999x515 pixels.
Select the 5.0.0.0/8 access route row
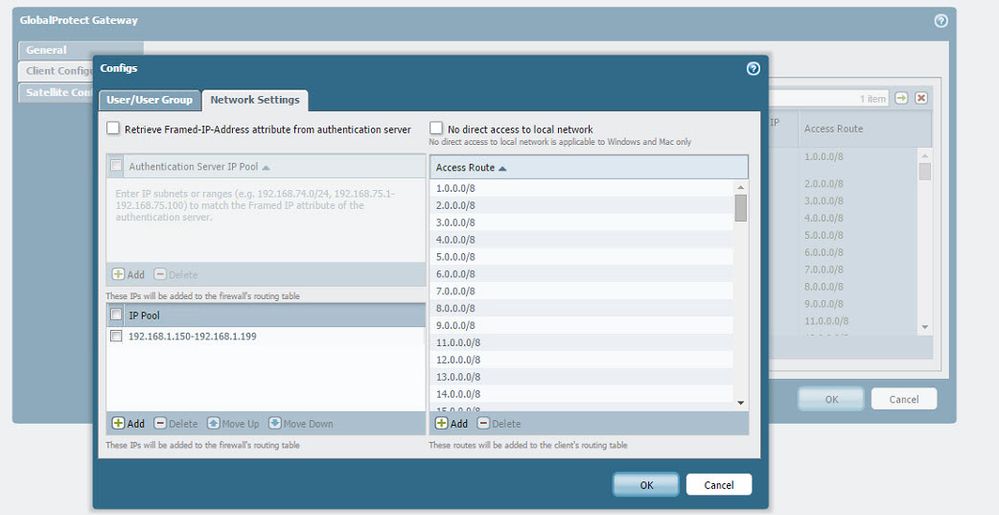pos(582,258)
